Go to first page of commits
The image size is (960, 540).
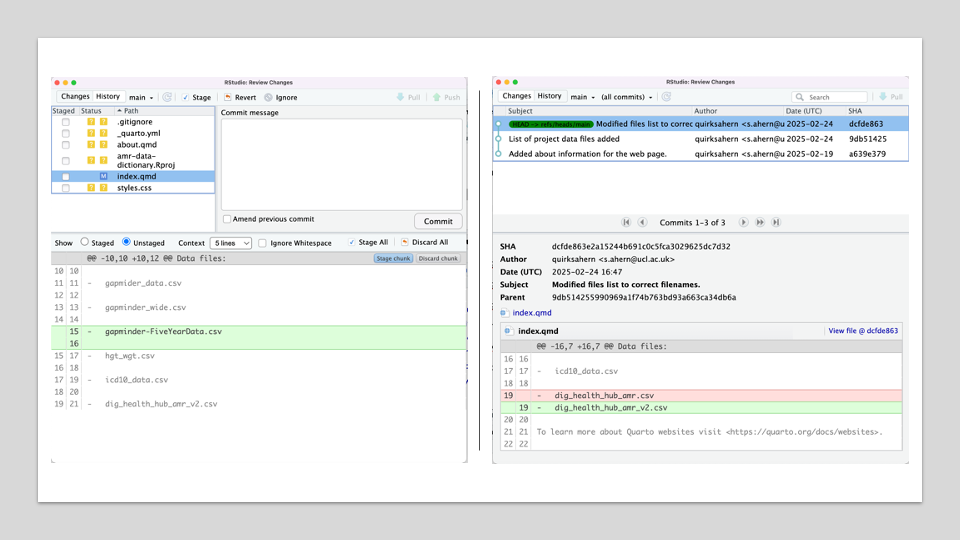click(626, 222)
